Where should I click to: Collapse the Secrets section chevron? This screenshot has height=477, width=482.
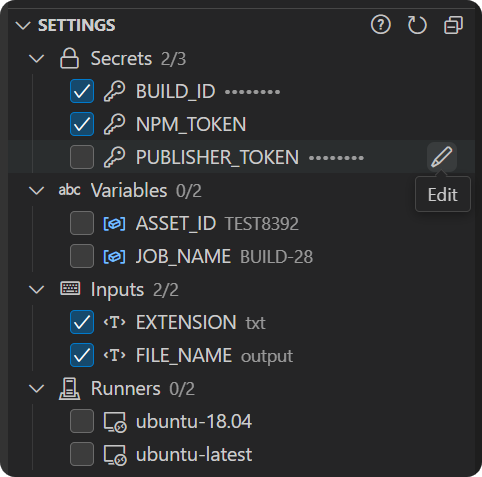click(37, 59)
